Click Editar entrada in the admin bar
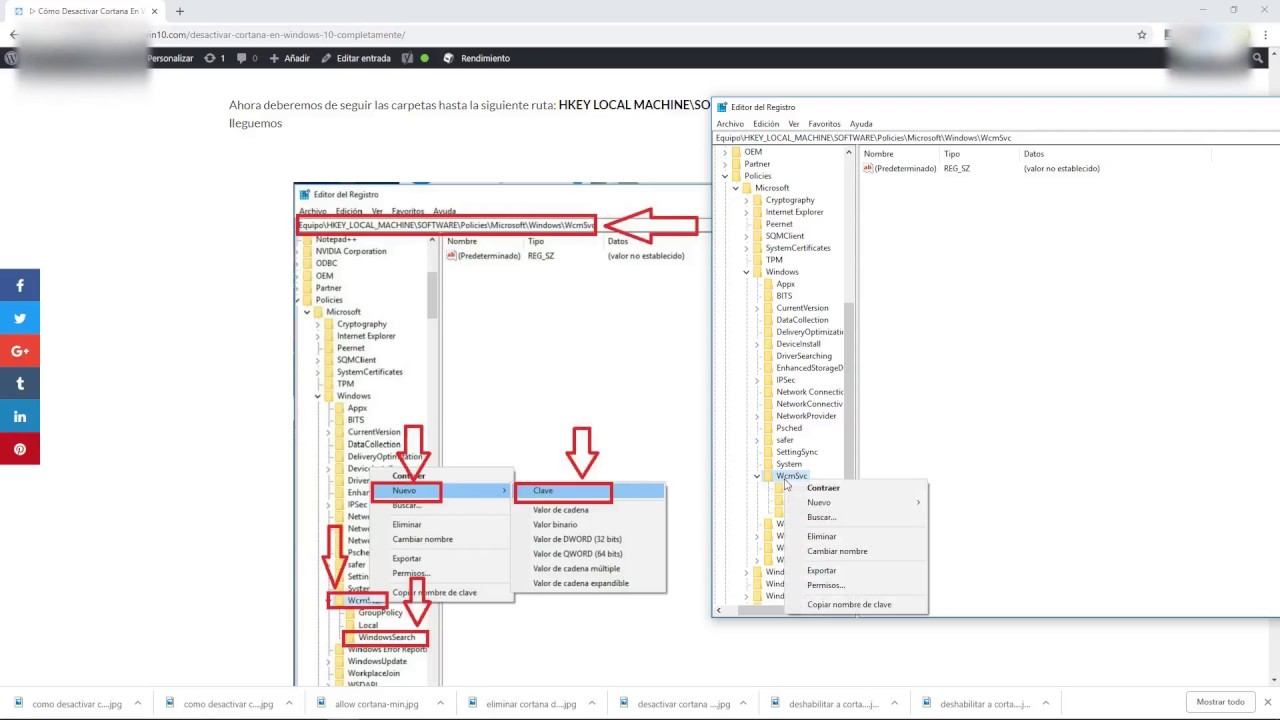The image size is (1280, 720). (356, 58)
